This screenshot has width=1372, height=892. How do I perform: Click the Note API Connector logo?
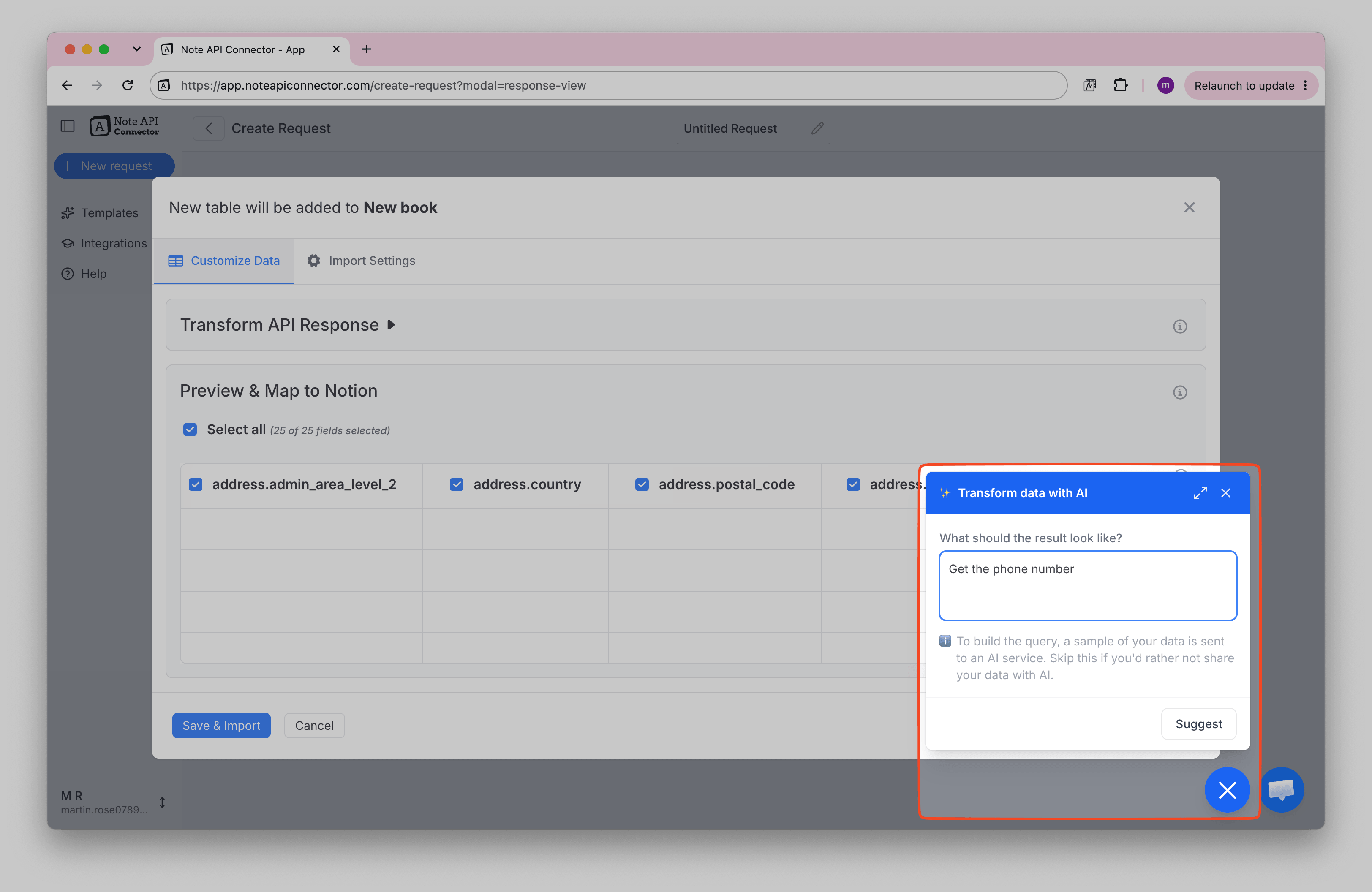[x=124, y=126]
